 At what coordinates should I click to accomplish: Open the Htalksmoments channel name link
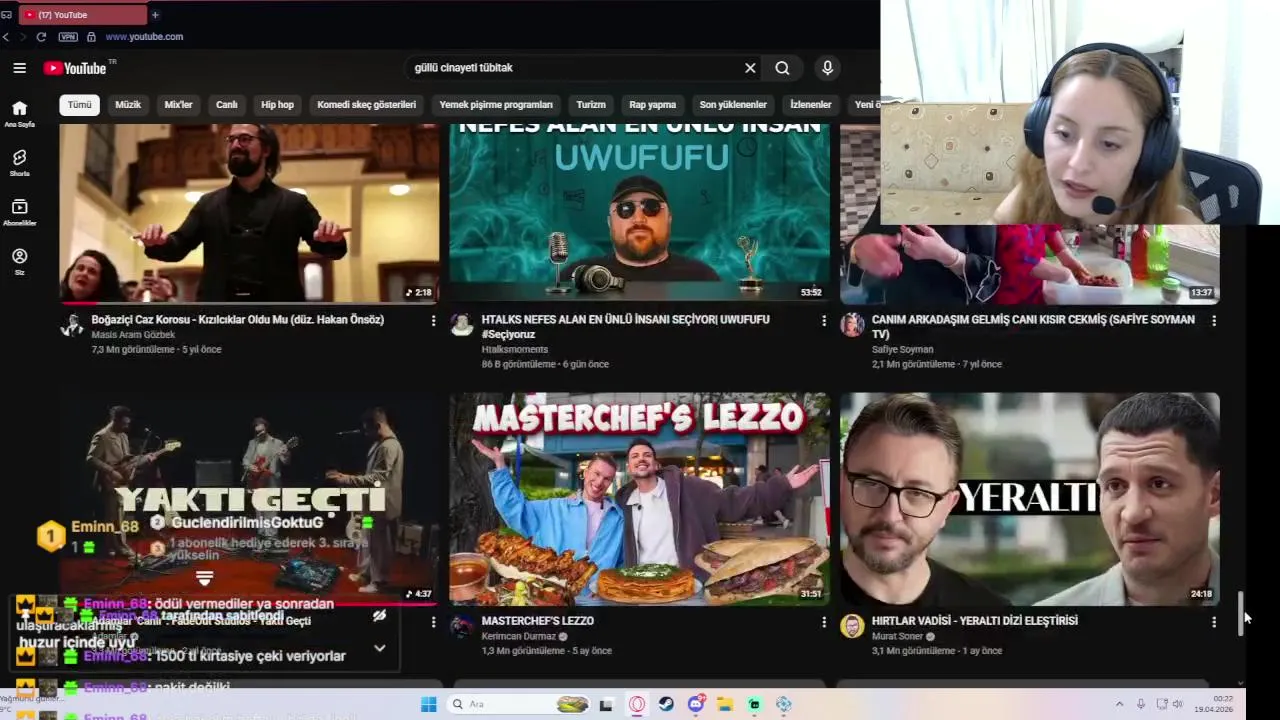pos(515,350)
